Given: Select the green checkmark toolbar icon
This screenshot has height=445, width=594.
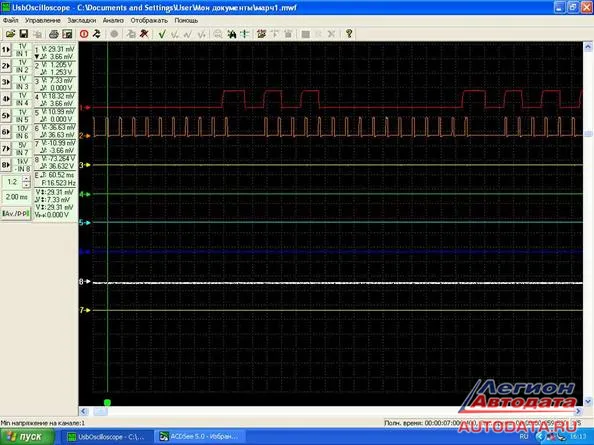Looking at the screenshot, I should (162, 34).
